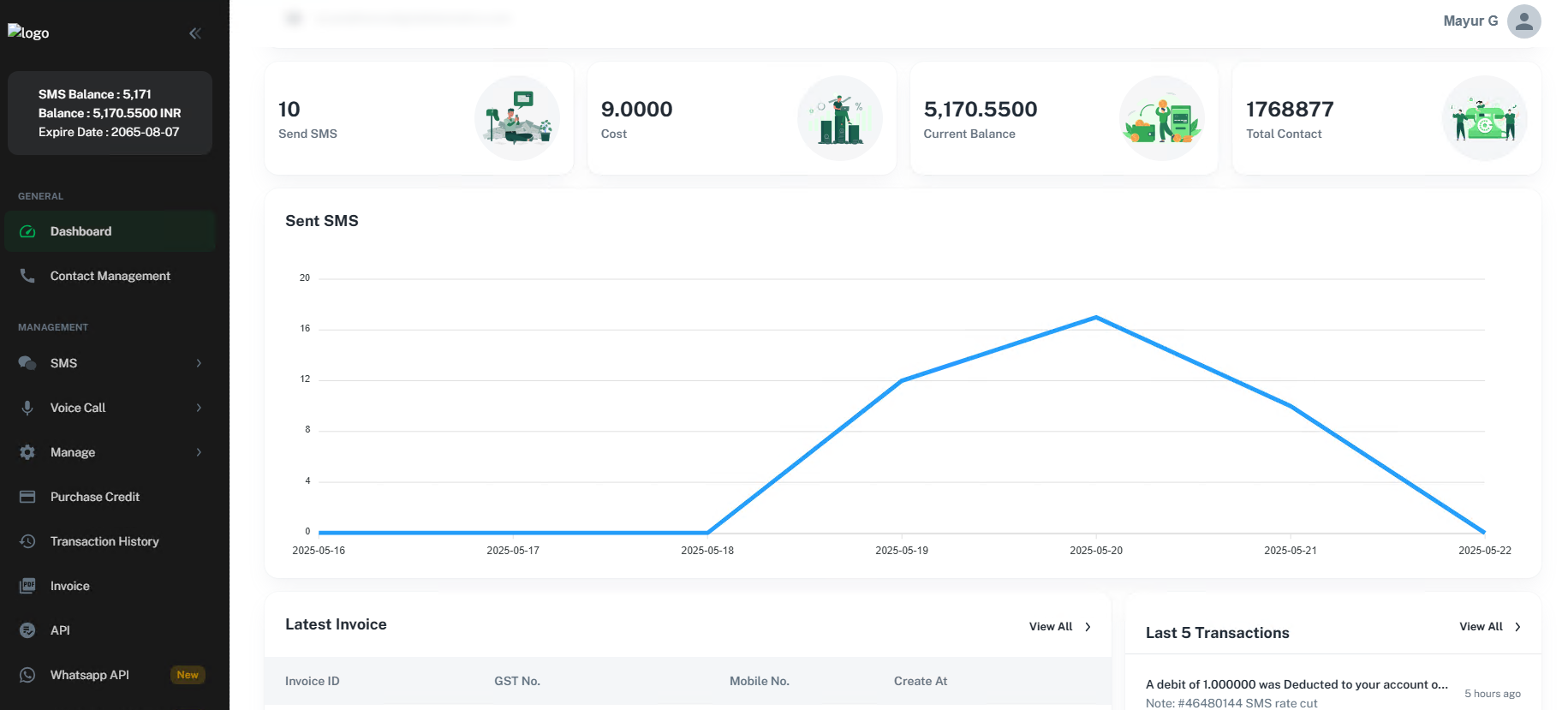Click the Send SMS illustration thumbnail
The width and height of the screenshot is (1568, 710).
pyautogui.click(x=517, y=118)
